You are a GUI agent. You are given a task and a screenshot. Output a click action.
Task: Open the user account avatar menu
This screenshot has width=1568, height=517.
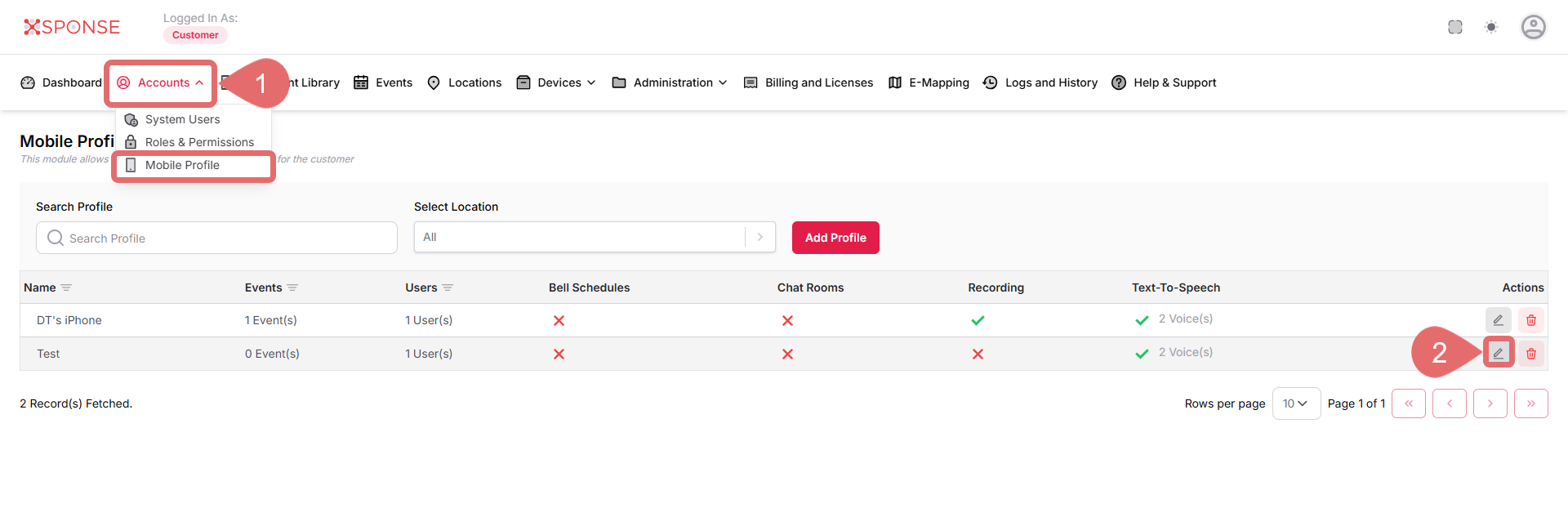coord(1533,27)
